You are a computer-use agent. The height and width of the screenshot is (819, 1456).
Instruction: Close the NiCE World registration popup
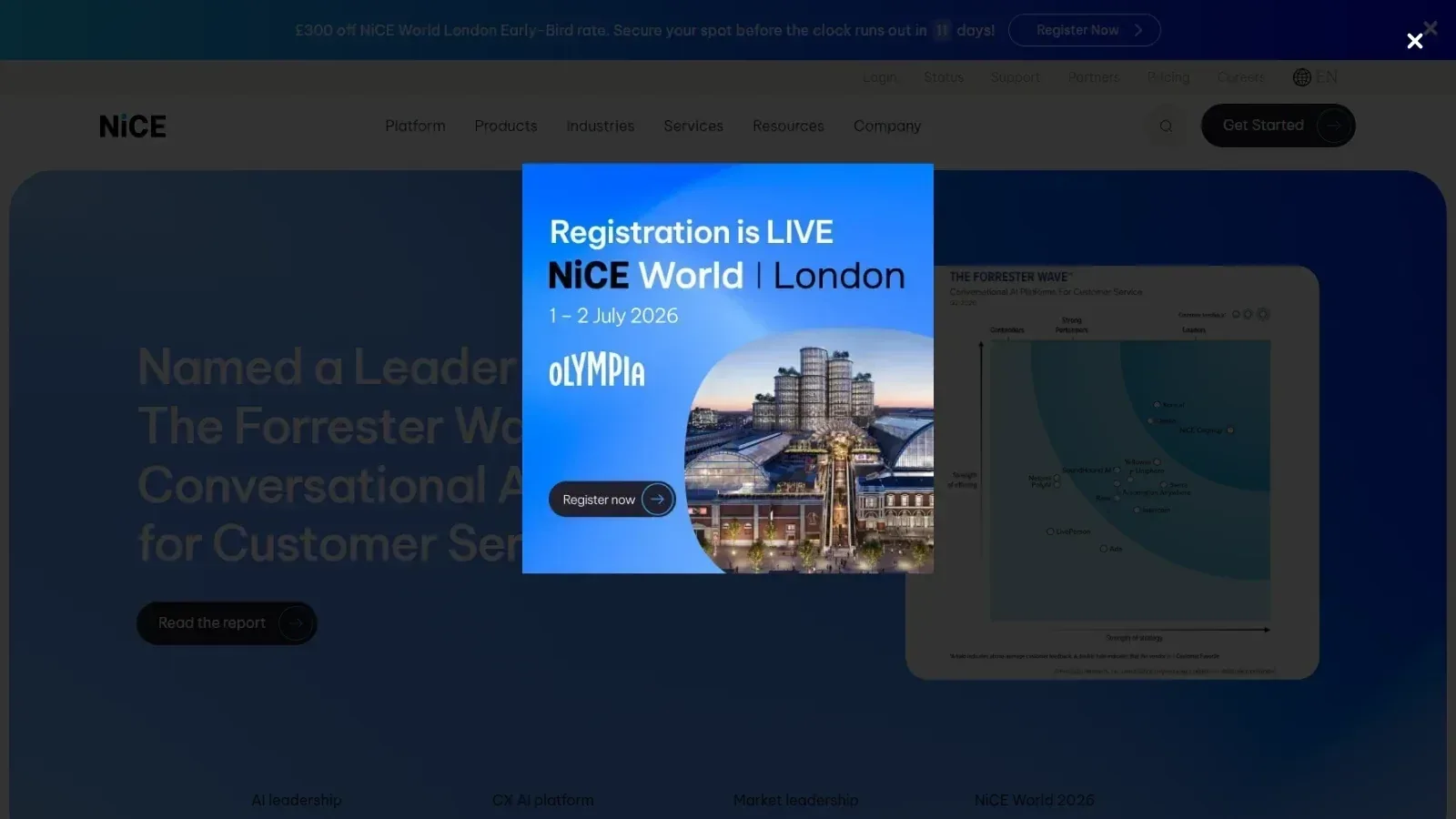point(1415,41)
